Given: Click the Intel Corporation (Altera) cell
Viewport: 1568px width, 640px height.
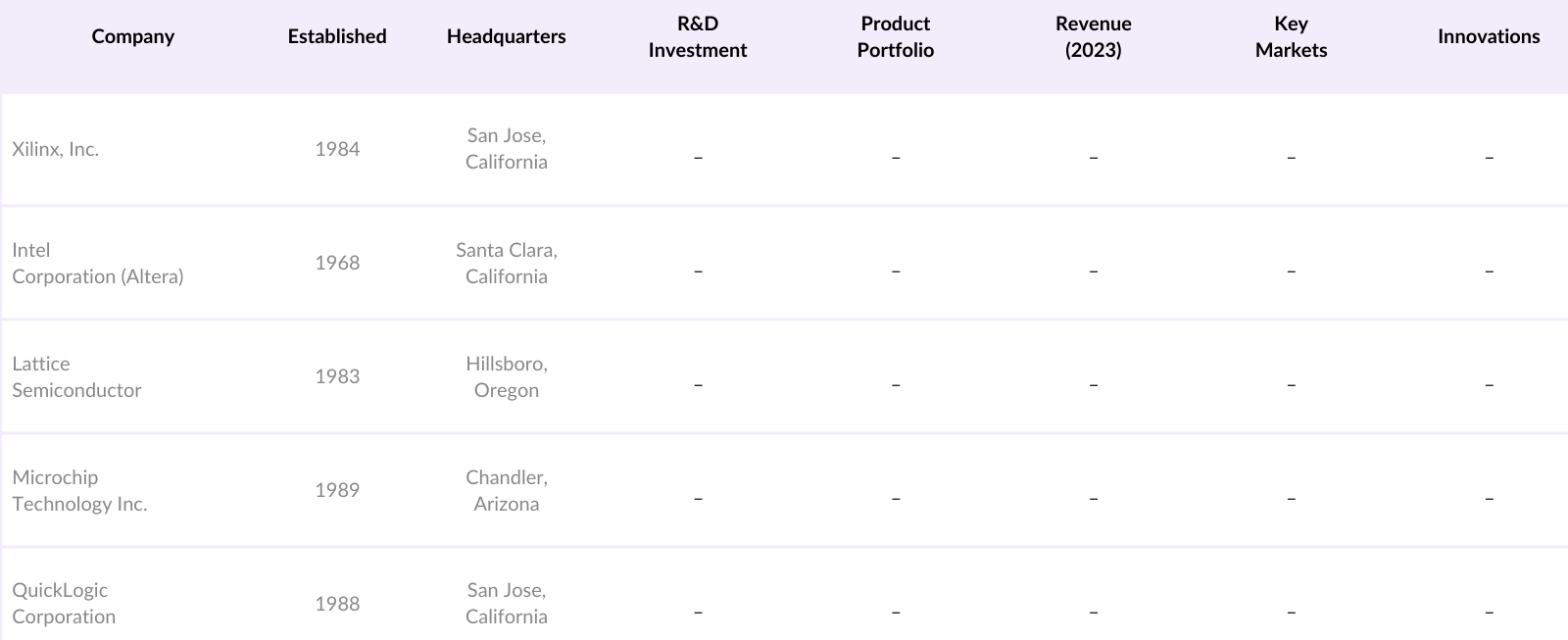Looking at the screenshot, I should pyautogui.click(x=97, y=263).
